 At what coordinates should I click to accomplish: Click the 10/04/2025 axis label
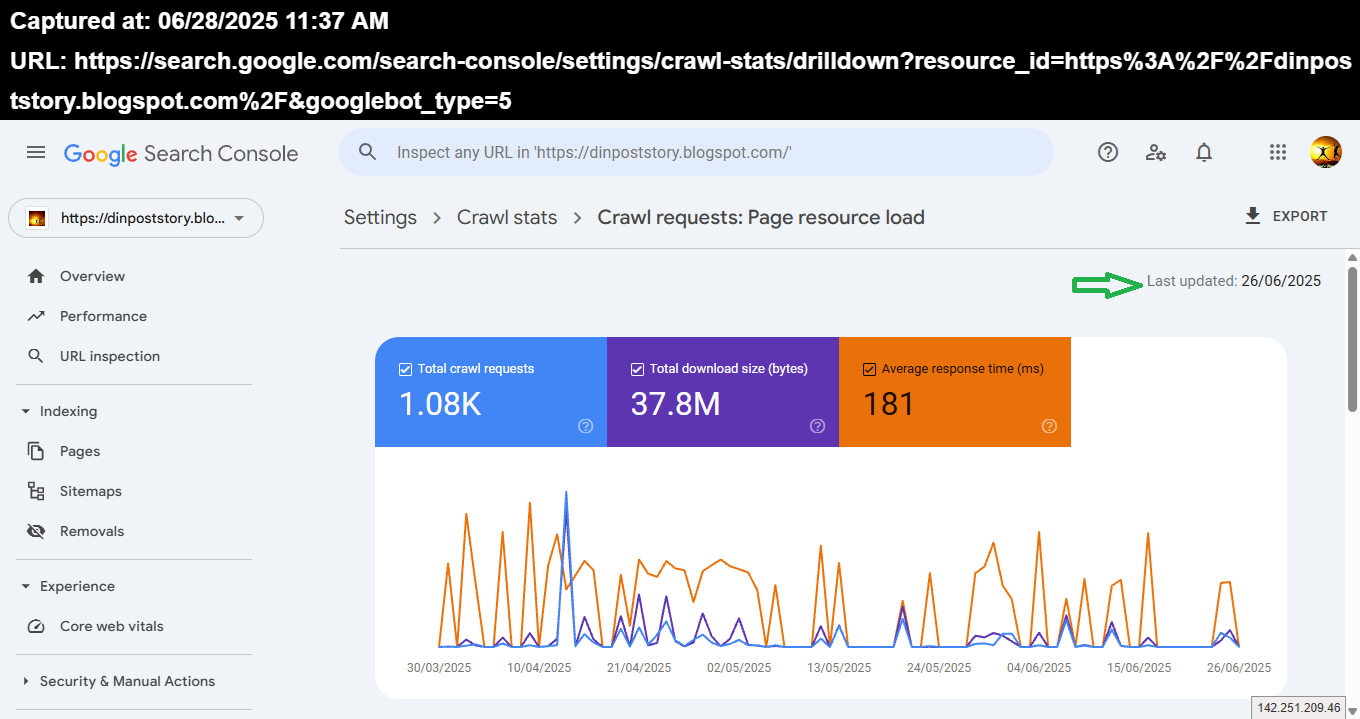click(x=539, y=667)
